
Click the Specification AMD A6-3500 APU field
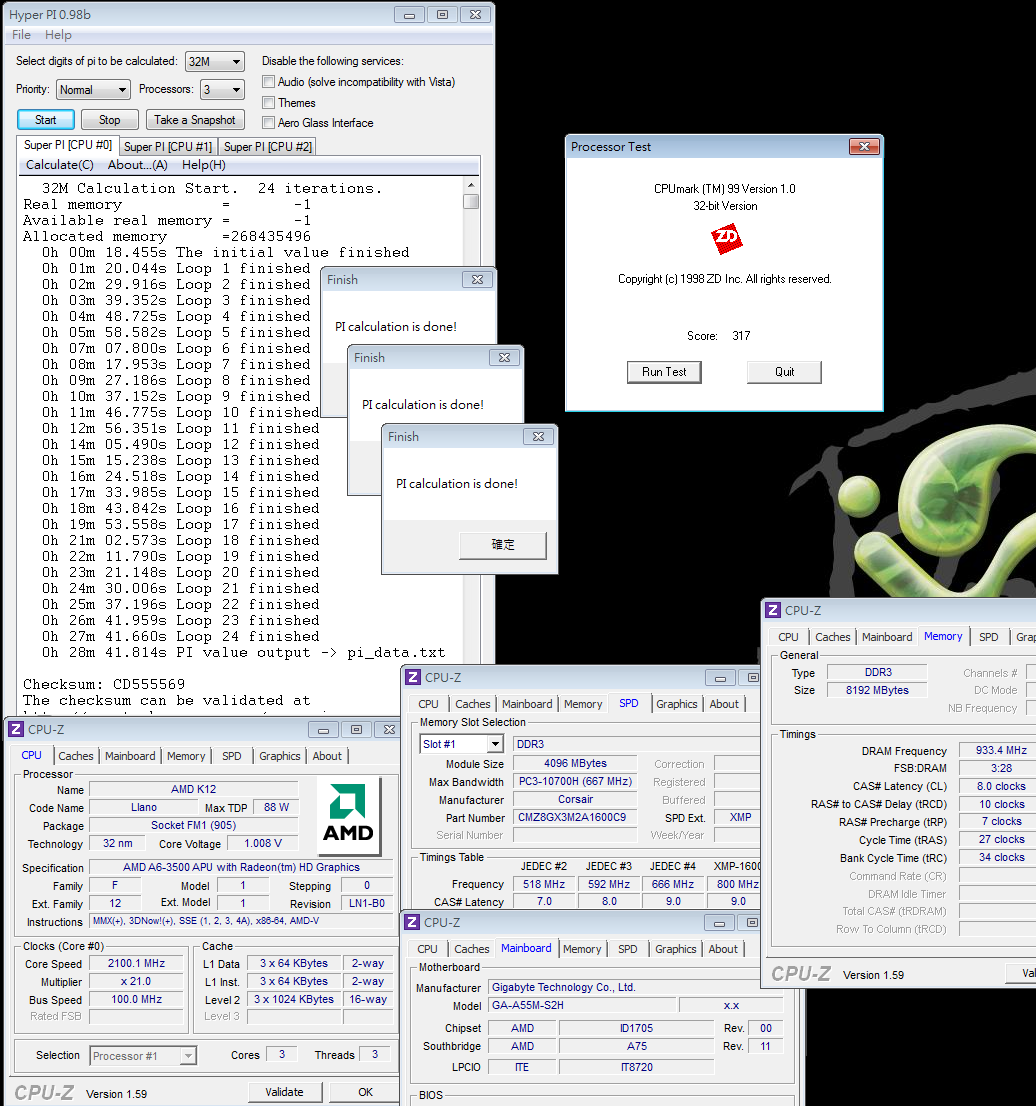[x=241, y=868]
